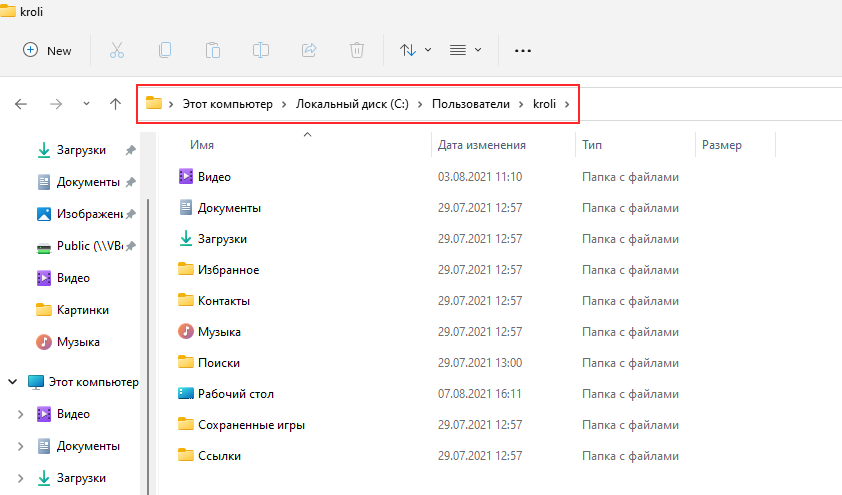
Task: Select Рабочий стол folder in list
Action: pyautogui.click(x=236, y=394)
